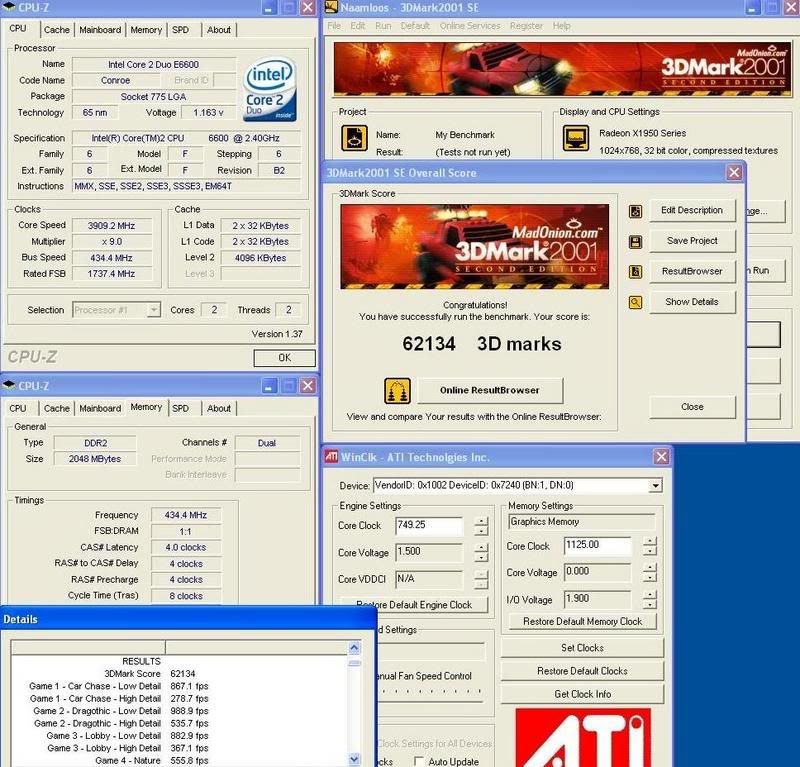This screenshot has width=800, height=767.
Task: Open the Help menu in 3DMark2001 SE
Action: 562,26
